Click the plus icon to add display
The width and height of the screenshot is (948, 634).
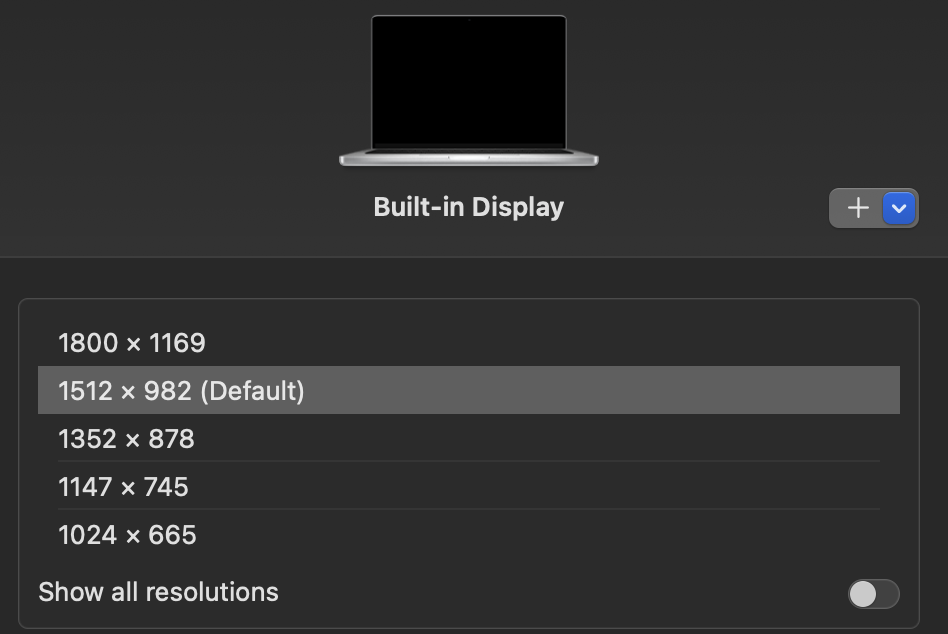pos(857,209)
